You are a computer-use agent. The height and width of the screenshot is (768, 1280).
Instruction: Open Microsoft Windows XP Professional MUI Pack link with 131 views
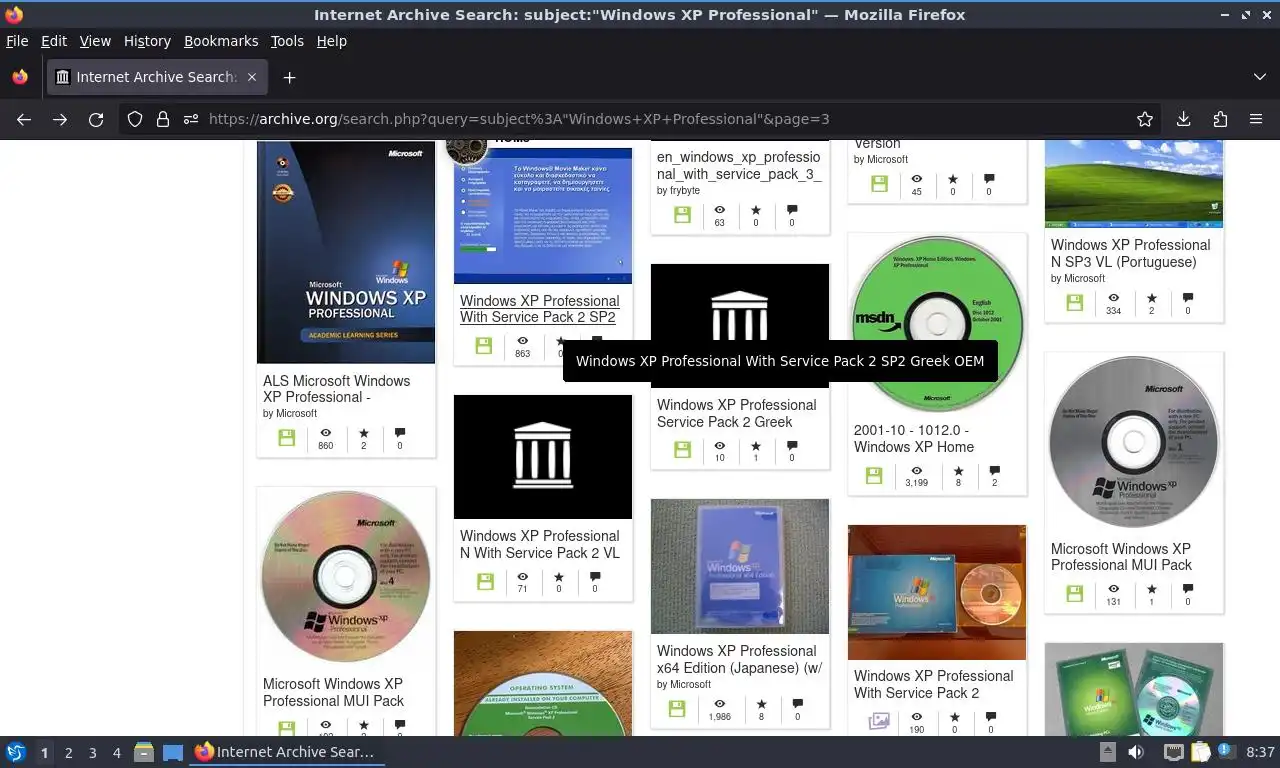point(1121,557)
